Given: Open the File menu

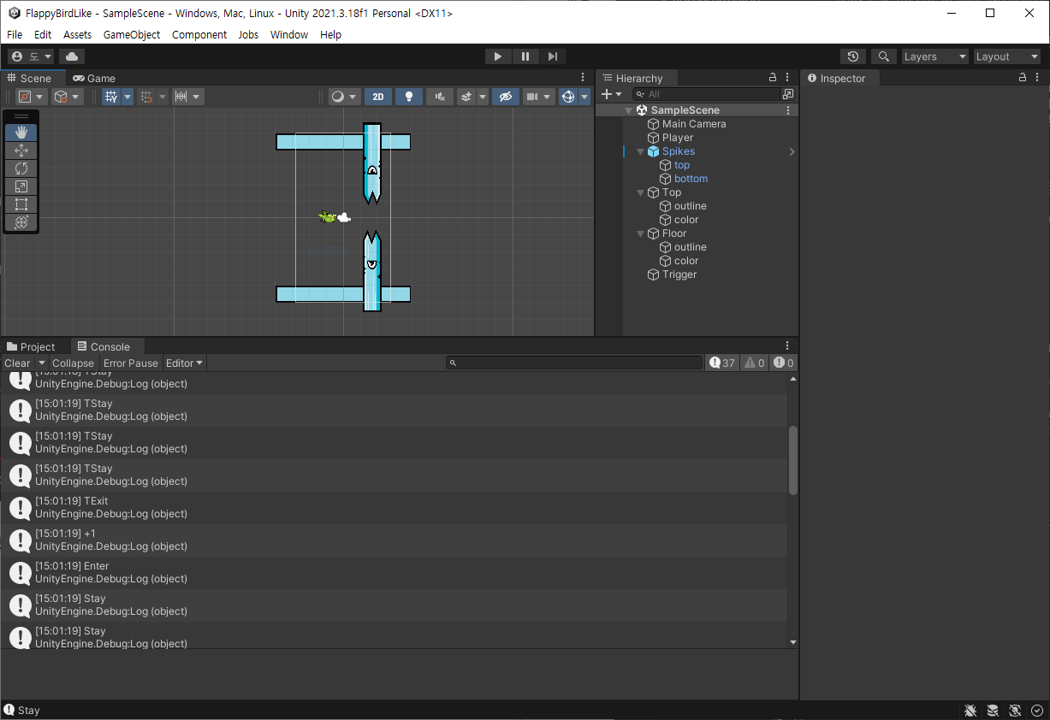Looking at the screenshot, I should (x=14, y=35).
